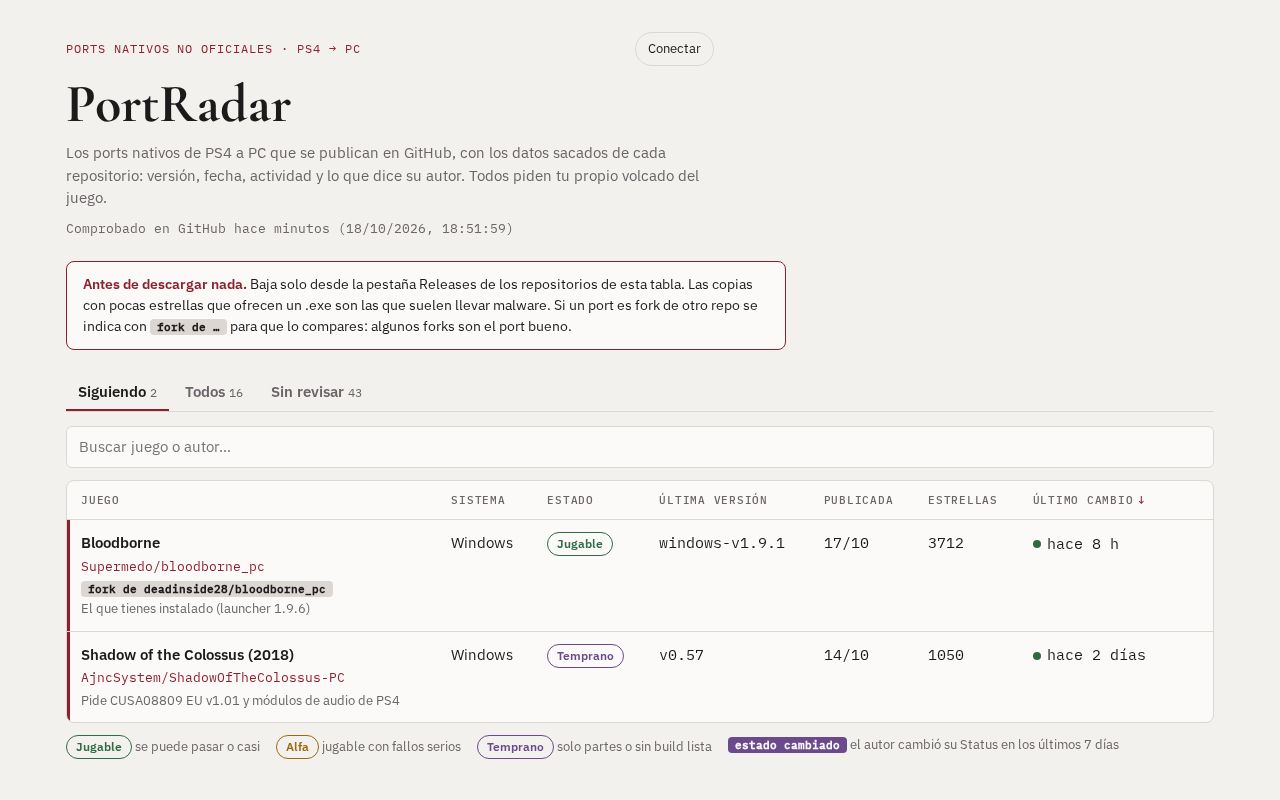Click the fork de deadinside28/bloodborne_pc tag

point(207,589)
